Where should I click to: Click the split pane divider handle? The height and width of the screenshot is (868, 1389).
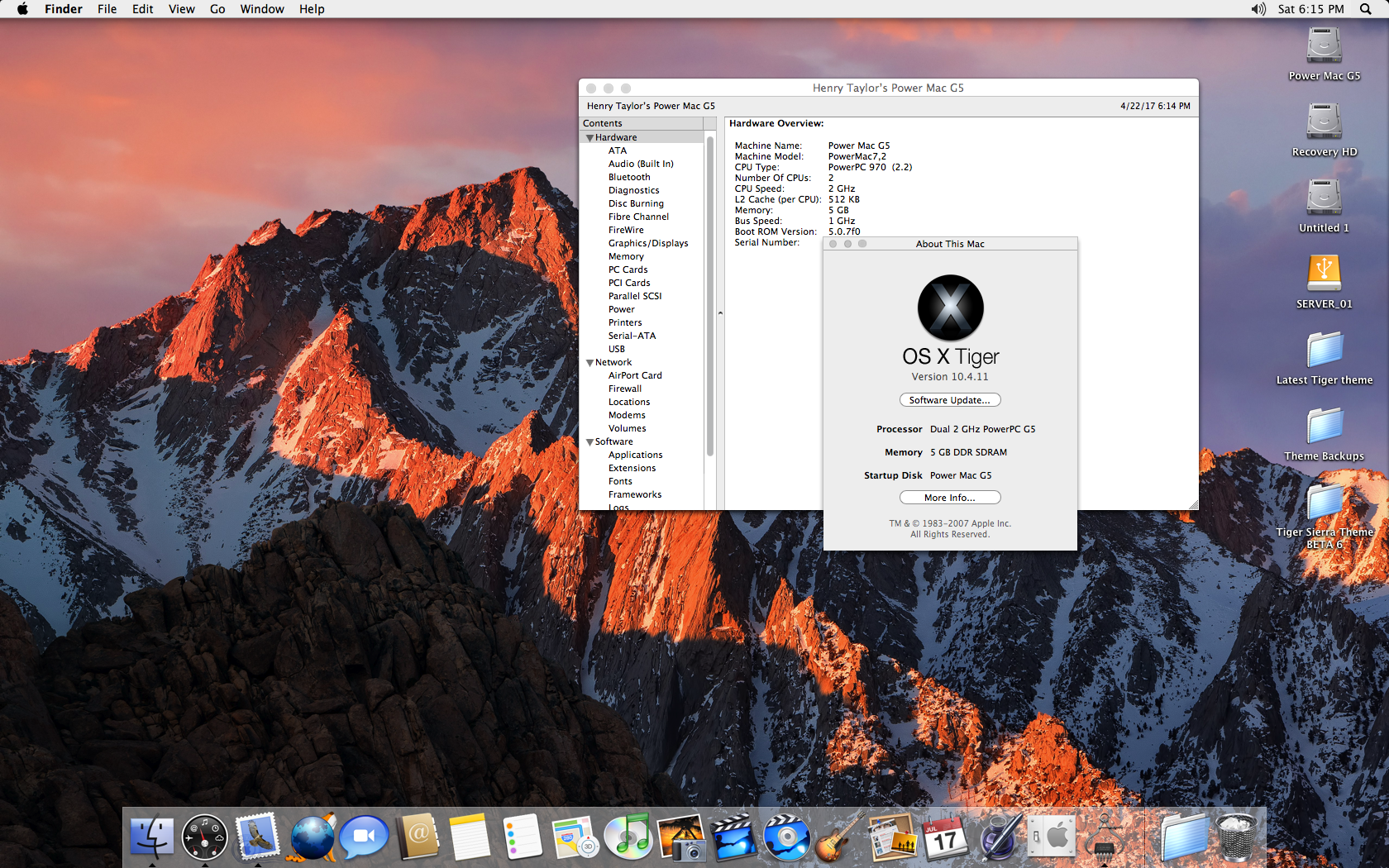coord(720,313)
